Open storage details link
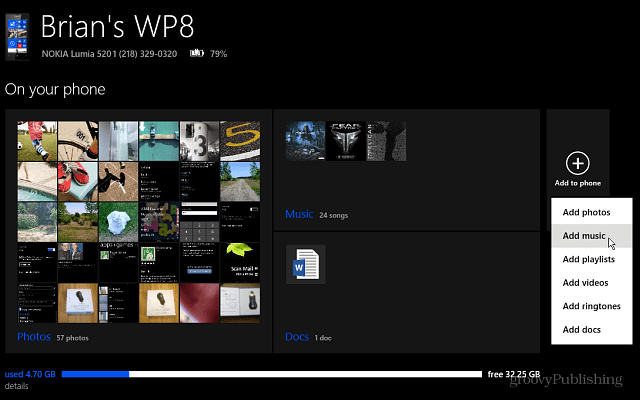This screenshot has height=400, width=640. tap(17, 386)
